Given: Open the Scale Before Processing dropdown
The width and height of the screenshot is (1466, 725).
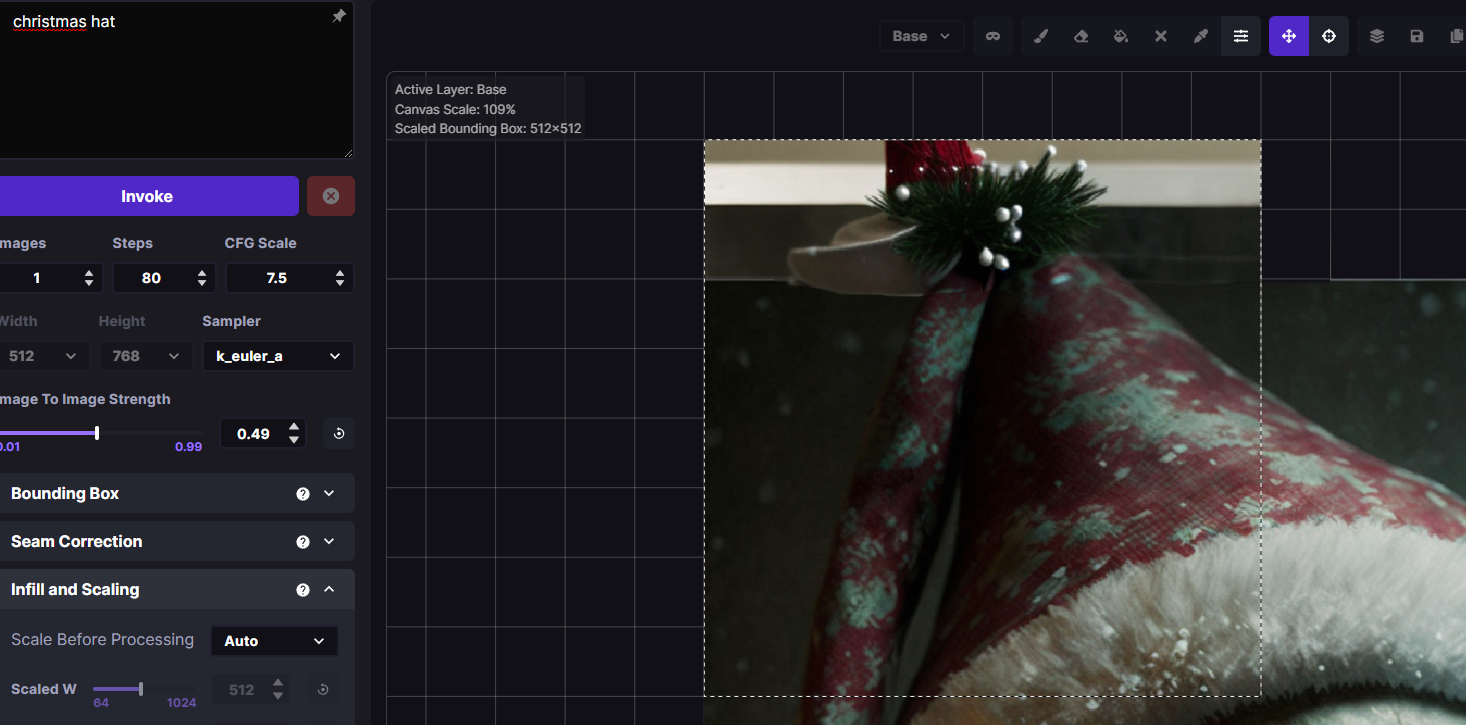Looking at the screenshot, I should (273, 641).
